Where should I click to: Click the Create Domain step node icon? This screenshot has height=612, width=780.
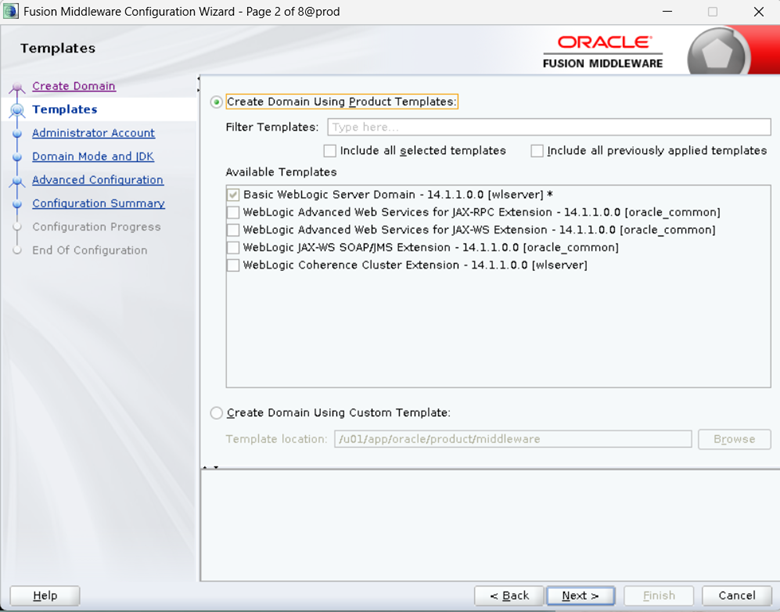[x=17, y=88]
